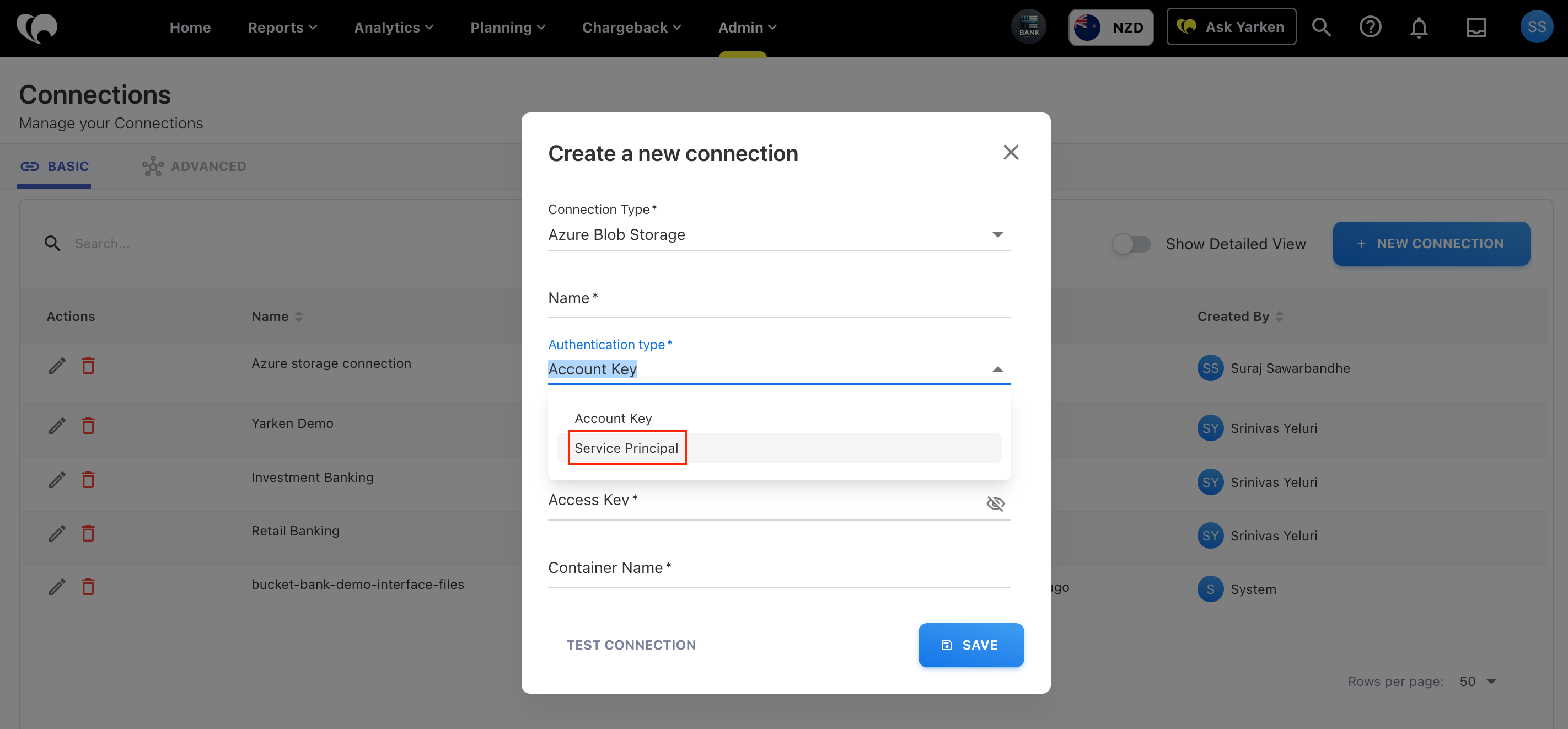1568x729 pixels.
Task: Click the Yarken Demo connection name
Action: pos(293,424)
